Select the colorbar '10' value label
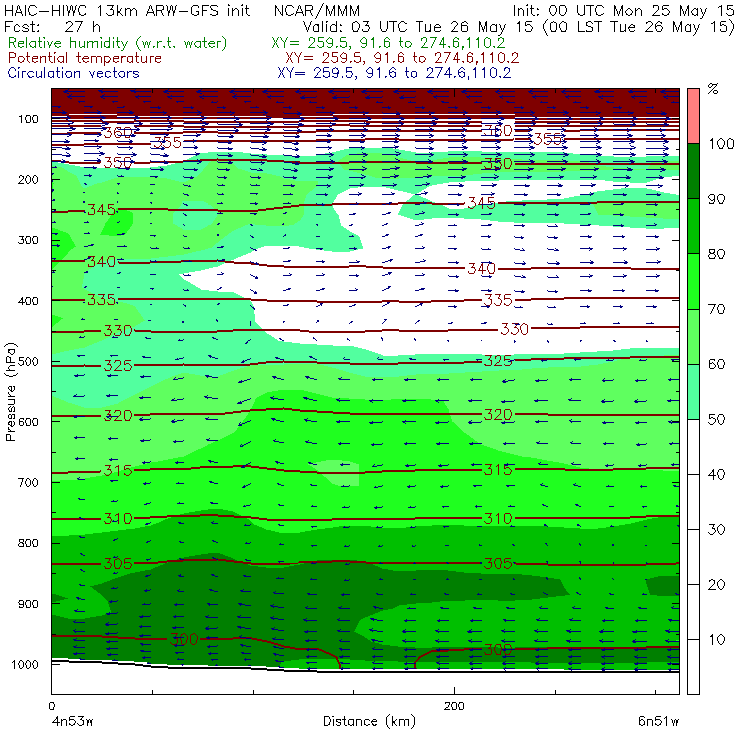Screen dimensions: 740x740 (717, 639)
